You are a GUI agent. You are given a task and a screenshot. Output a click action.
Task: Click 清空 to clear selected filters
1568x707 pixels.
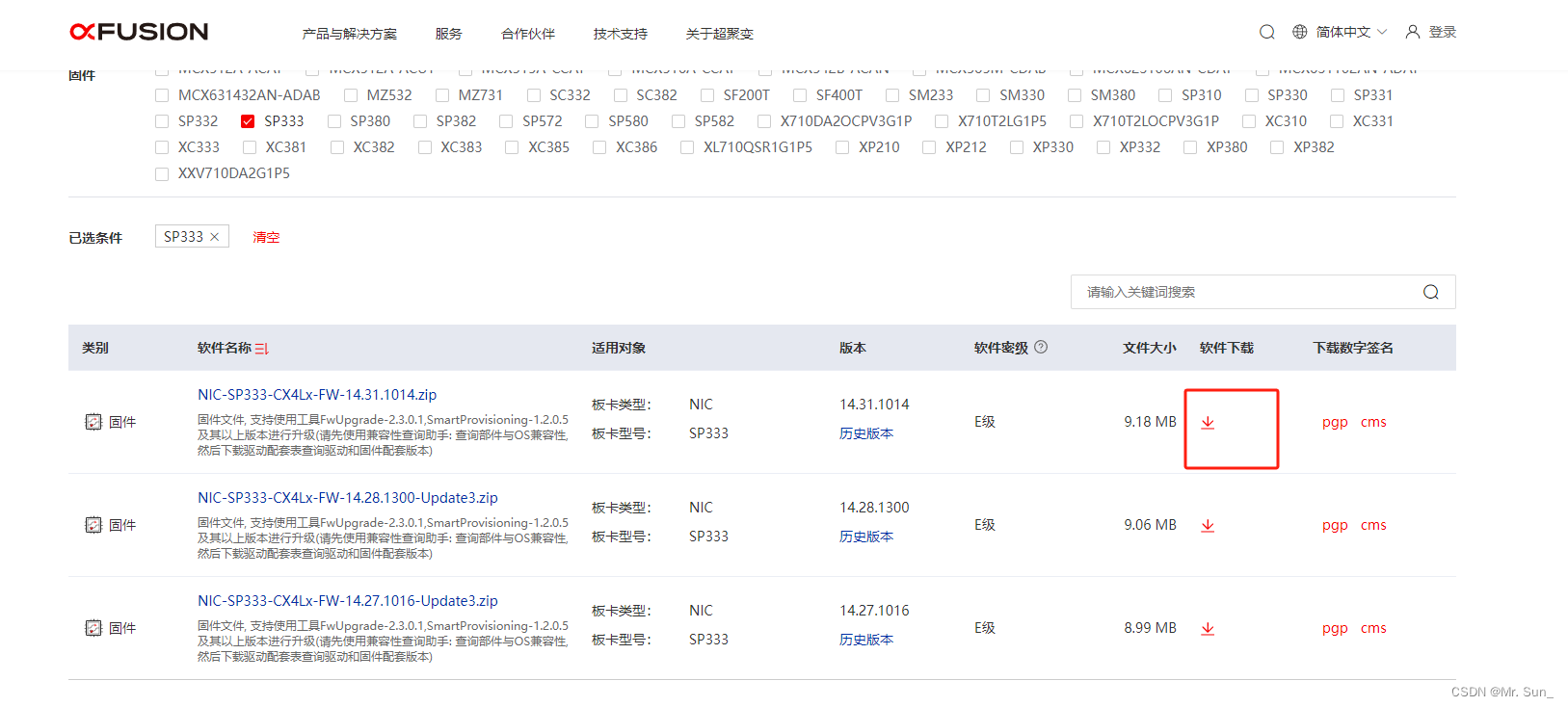click(x=266, y=237)
